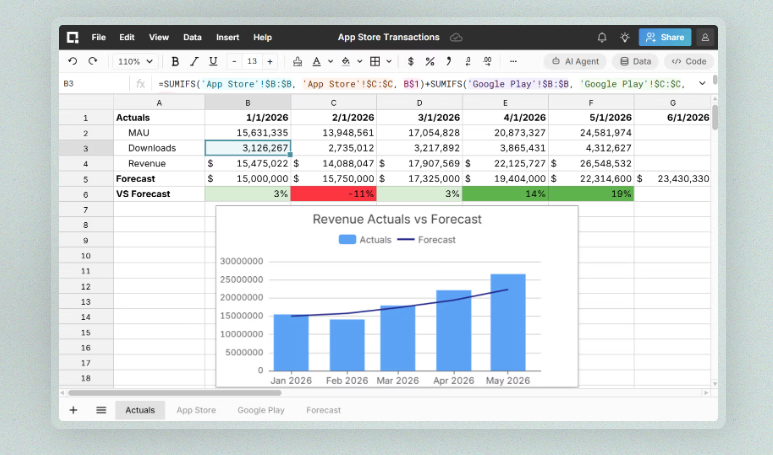Click the text color icon
Screen dimensions: 773x455
(x=316, y=62)
